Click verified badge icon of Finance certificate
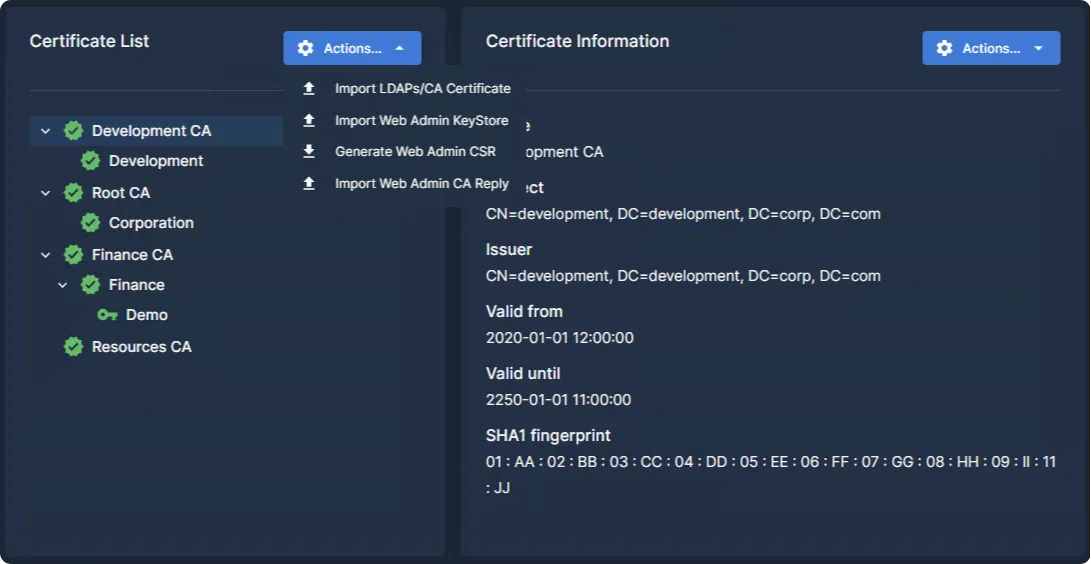This screenshot has width=1091, height=564. click(90, 284)
